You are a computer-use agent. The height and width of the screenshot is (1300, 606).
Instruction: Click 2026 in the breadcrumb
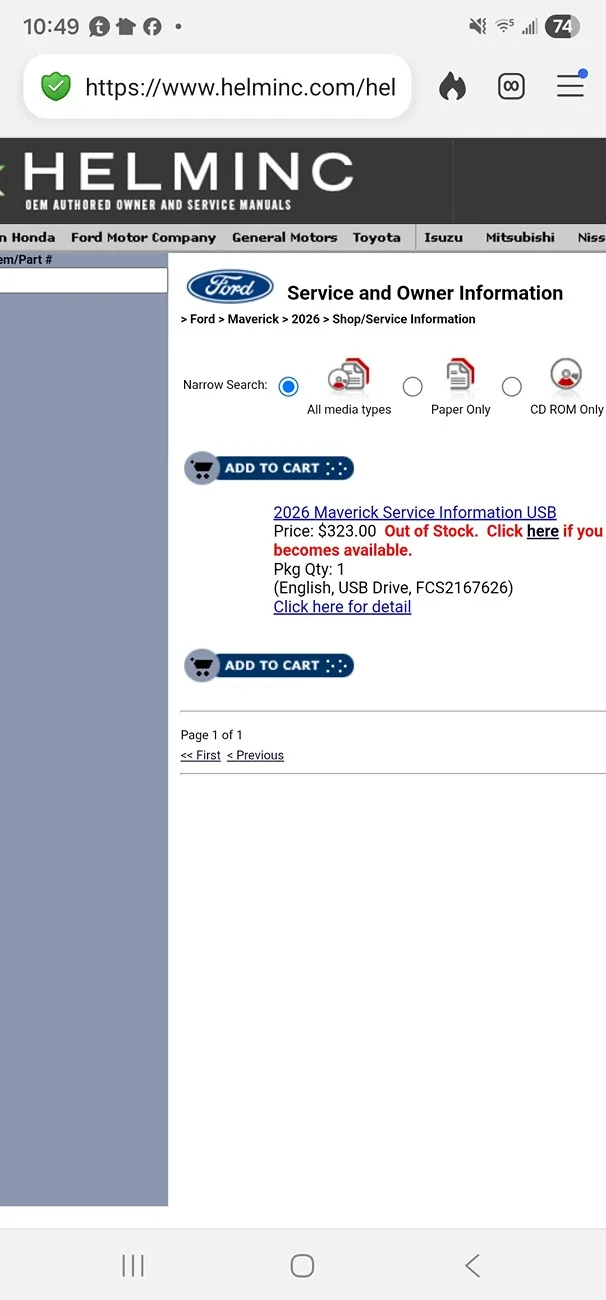(305, 320)
